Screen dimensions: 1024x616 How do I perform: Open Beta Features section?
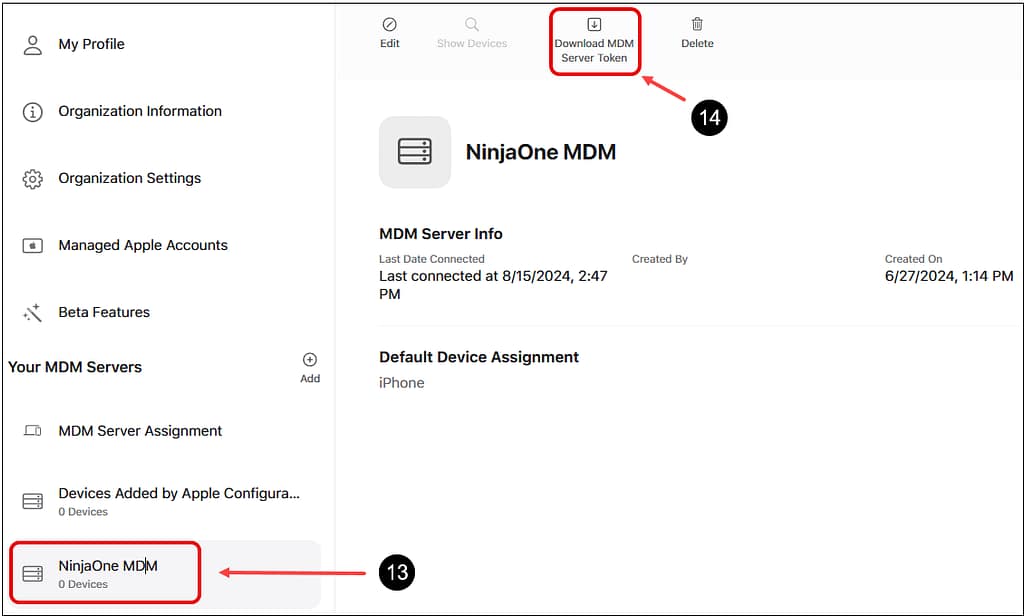(104, 313)
